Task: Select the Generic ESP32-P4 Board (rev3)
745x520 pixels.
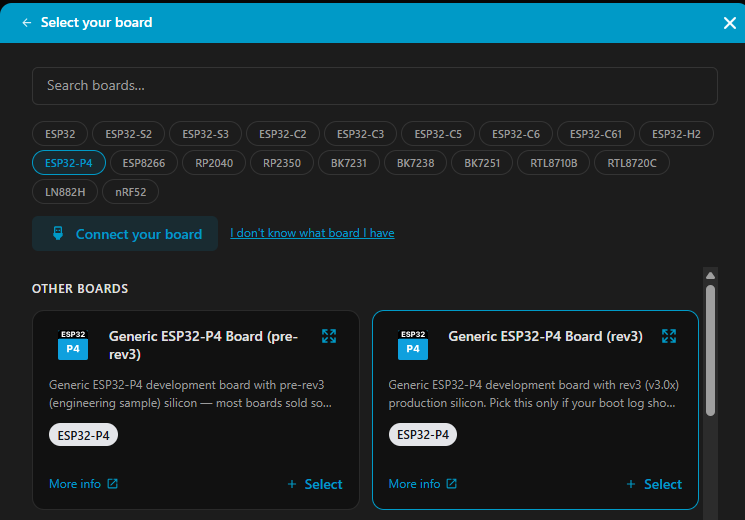Action: coord(654,484)
